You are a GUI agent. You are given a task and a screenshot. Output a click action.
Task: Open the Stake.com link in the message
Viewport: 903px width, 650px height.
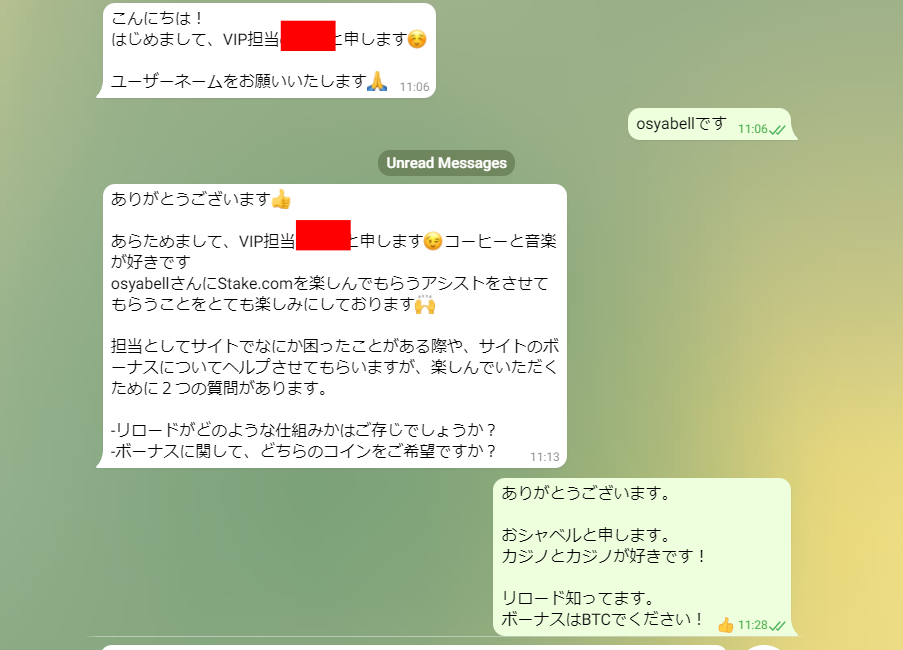[255, 283]
